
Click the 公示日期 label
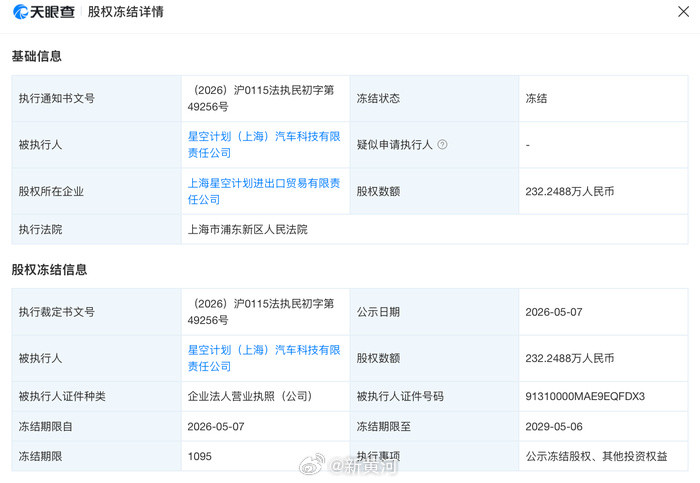tap(378, 312)
